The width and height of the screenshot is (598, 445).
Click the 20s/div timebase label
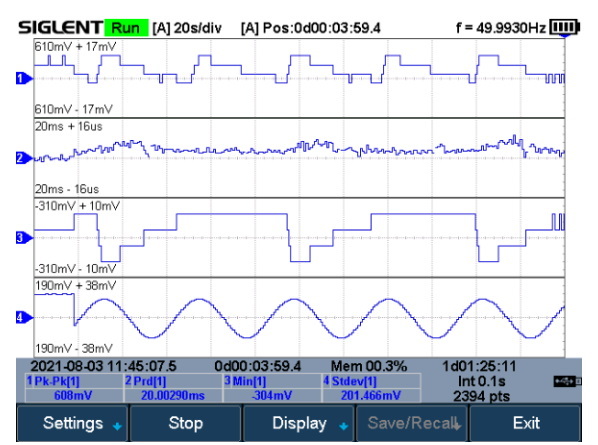tap(187, 28)
